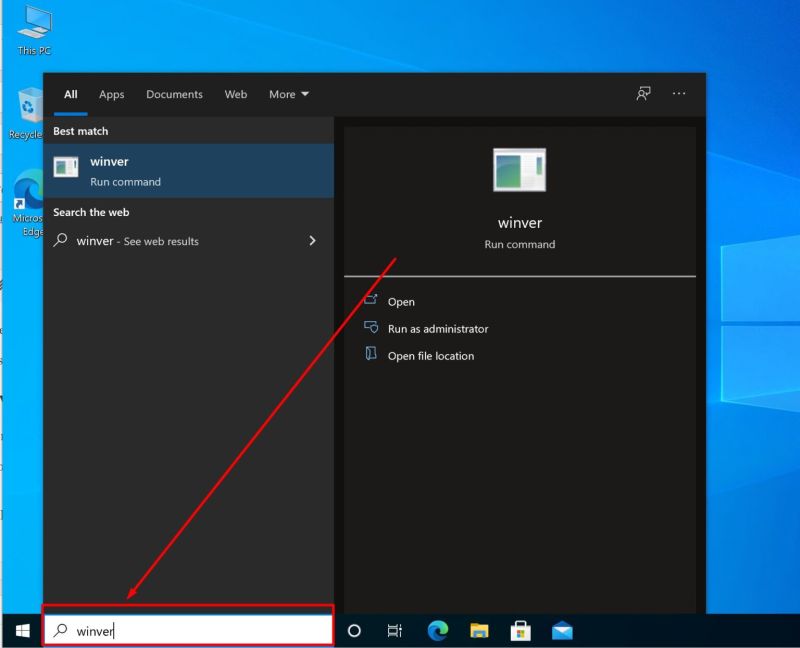Screen dimensions: 800x648
Task: Launch Microsoft Edge from the taskbar
Action: tap(437, 631)
